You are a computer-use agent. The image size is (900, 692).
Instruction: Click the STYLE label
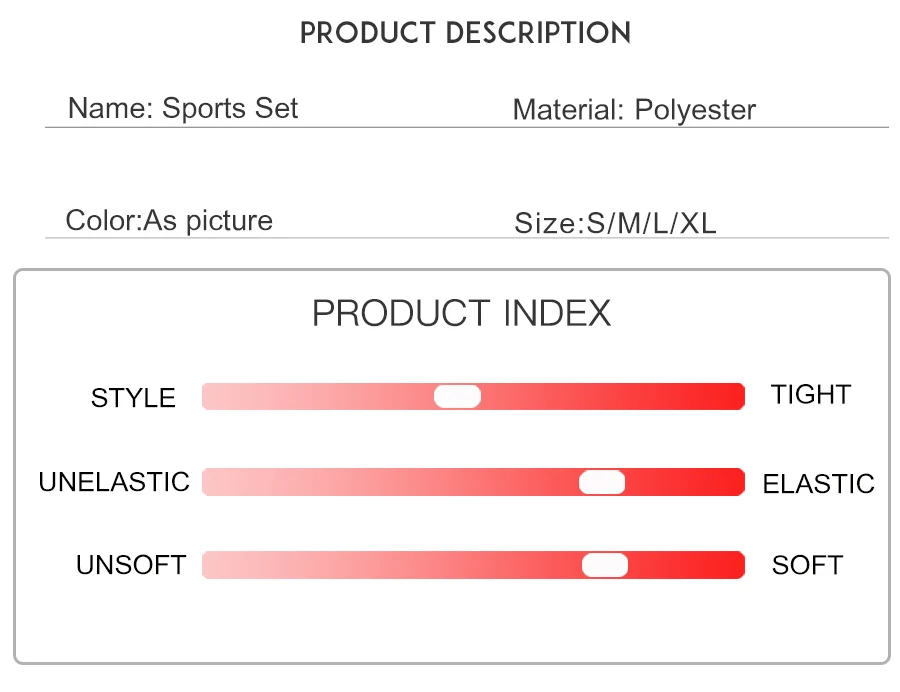pos(133,398)
